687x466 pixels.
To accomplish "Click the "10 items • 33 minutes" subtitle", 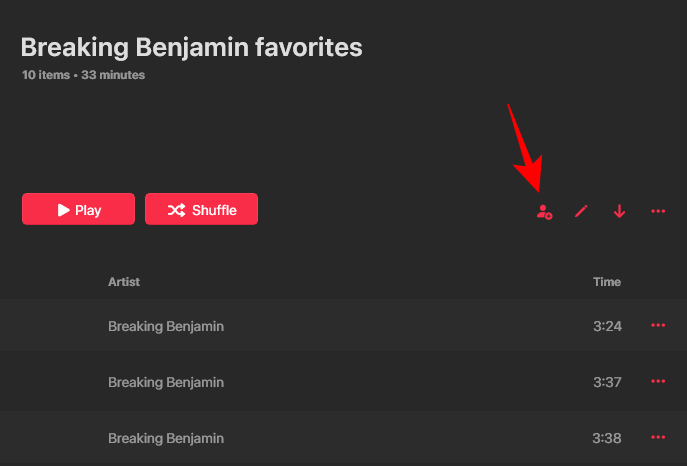I will coord(83,75).
